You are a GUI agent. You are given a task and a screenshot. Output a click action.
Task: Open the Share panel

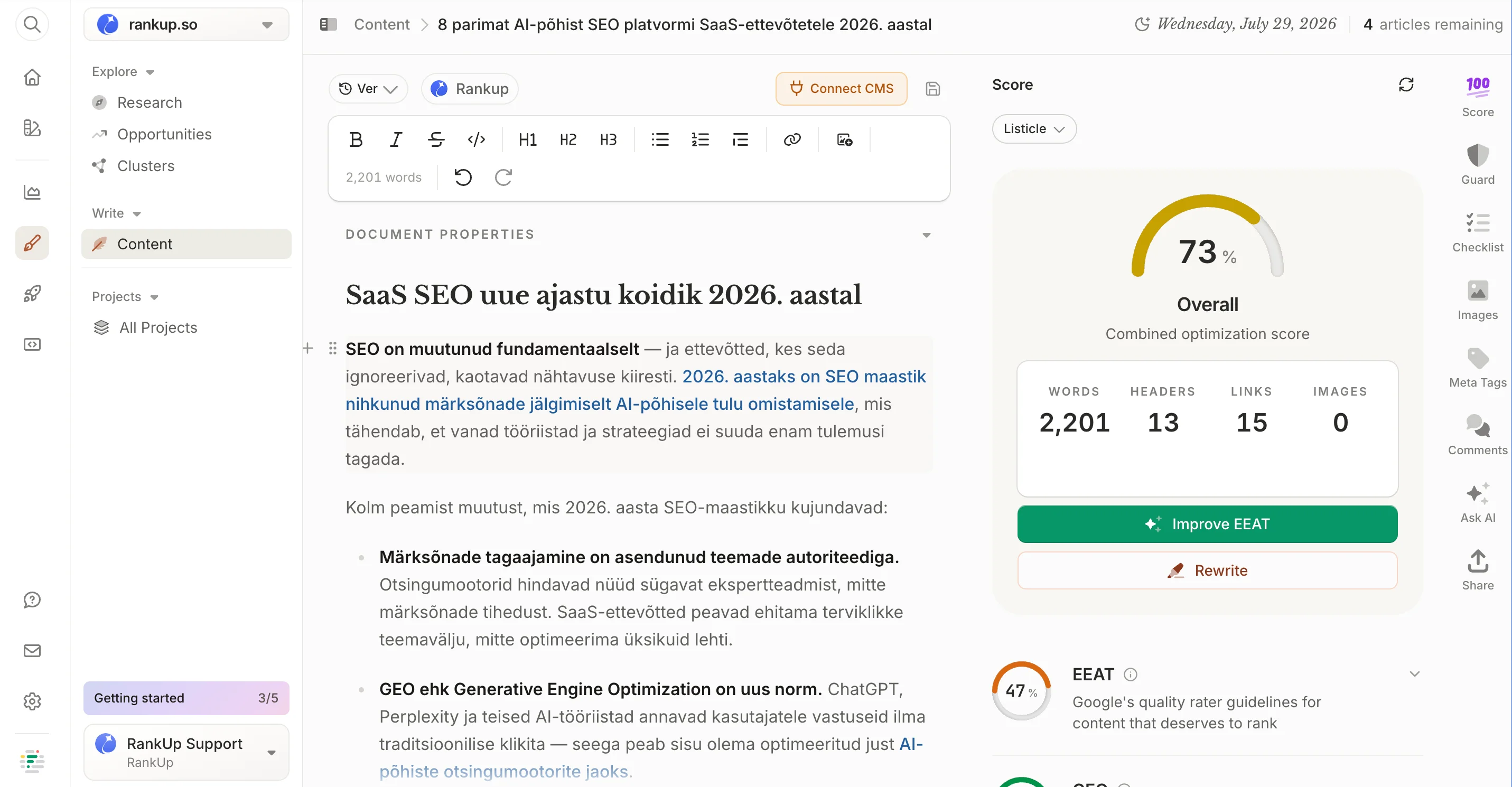coord(1477,570)
